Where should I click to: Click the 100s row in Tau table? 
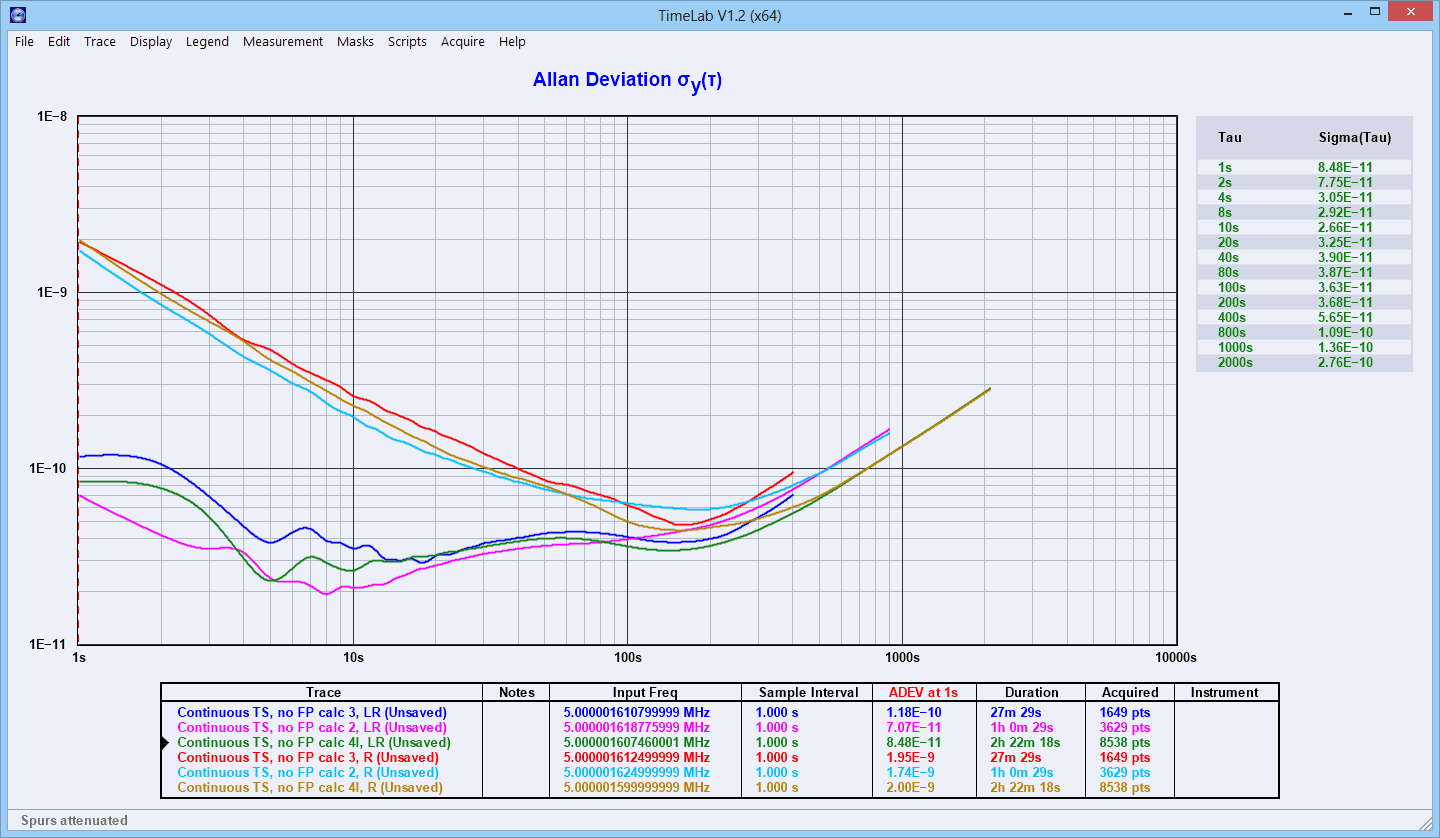pos(1304,287)
